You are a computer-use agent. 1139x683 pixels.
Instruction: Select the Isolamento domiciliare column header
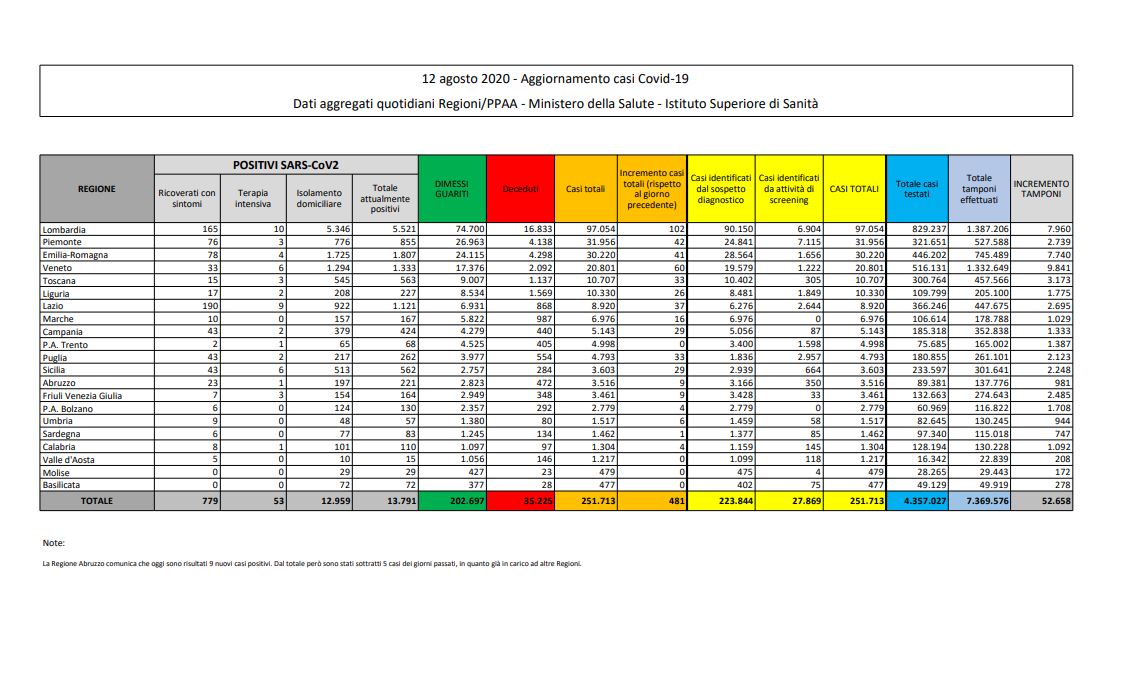pos(319,198)
